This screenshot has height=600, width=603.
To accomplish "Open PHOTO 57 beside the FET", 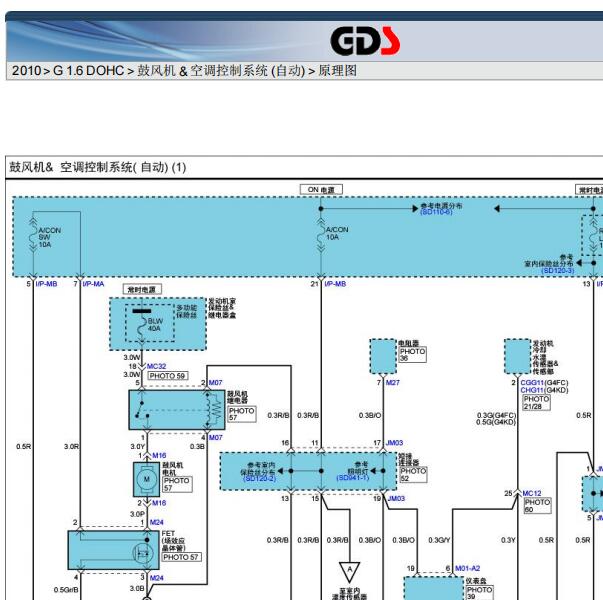I will [x=181, y=557].
